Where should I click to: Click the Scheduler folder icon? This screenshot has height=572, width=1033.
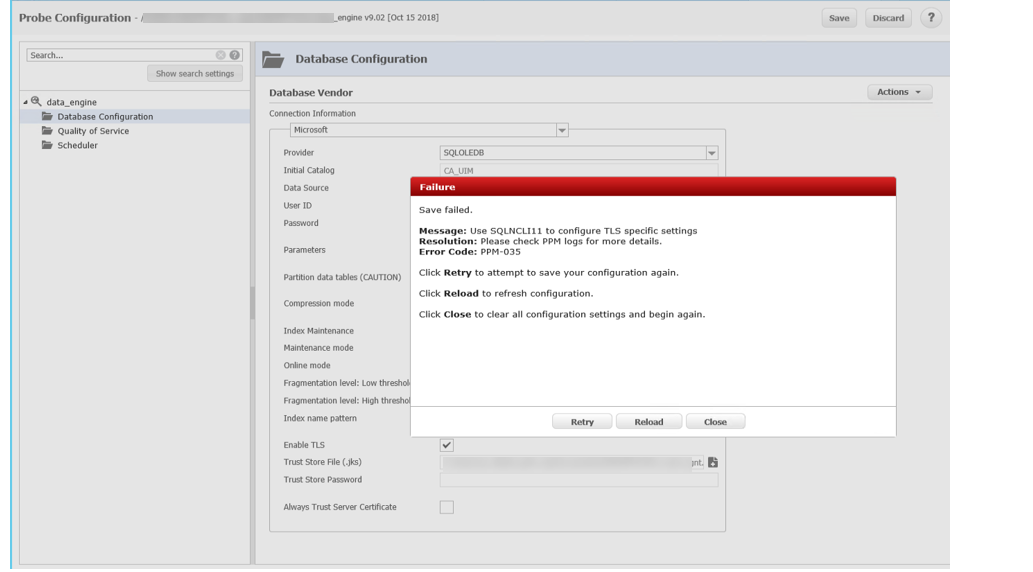tap(47, 145)
